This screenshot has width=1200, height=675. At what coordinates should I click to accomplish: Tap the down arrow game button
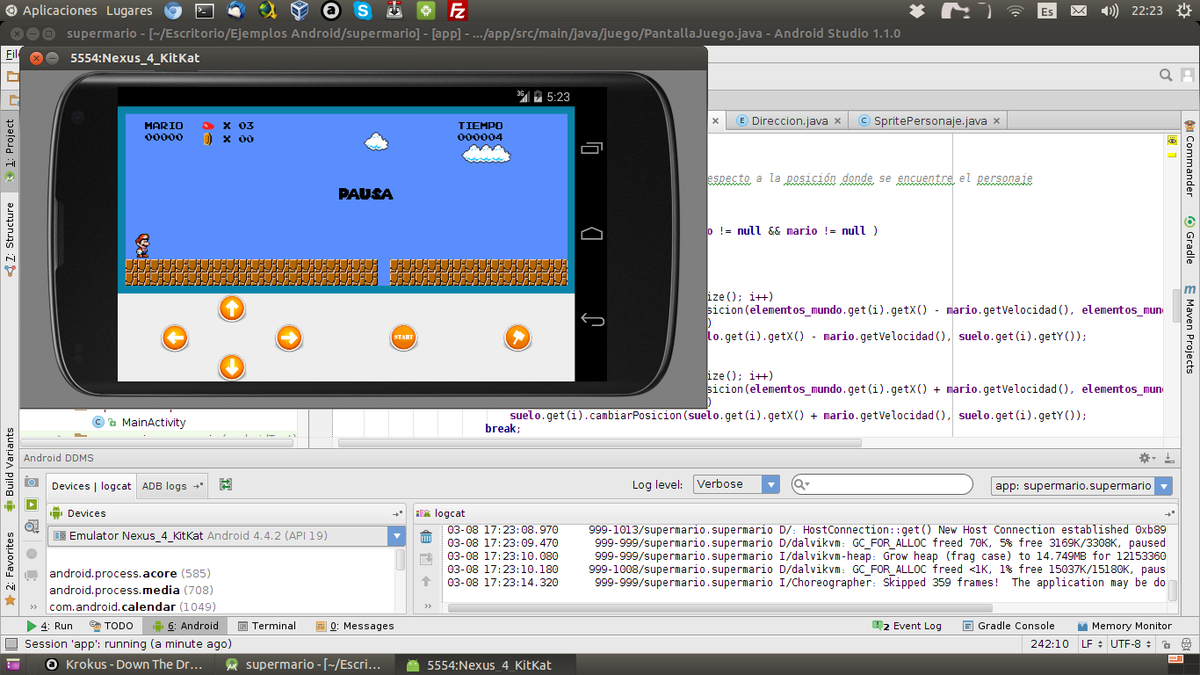click(232, 367)
